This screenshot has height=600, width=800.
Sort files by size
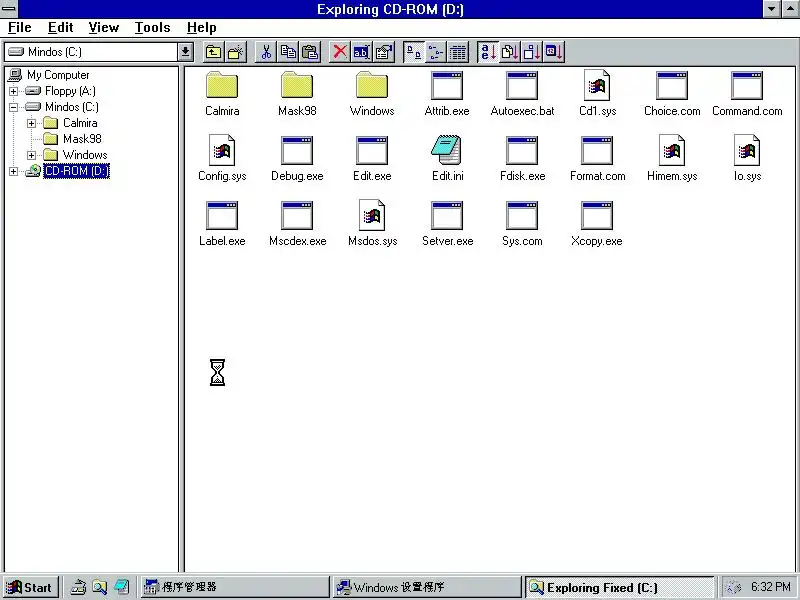click(x=532, y=52)
